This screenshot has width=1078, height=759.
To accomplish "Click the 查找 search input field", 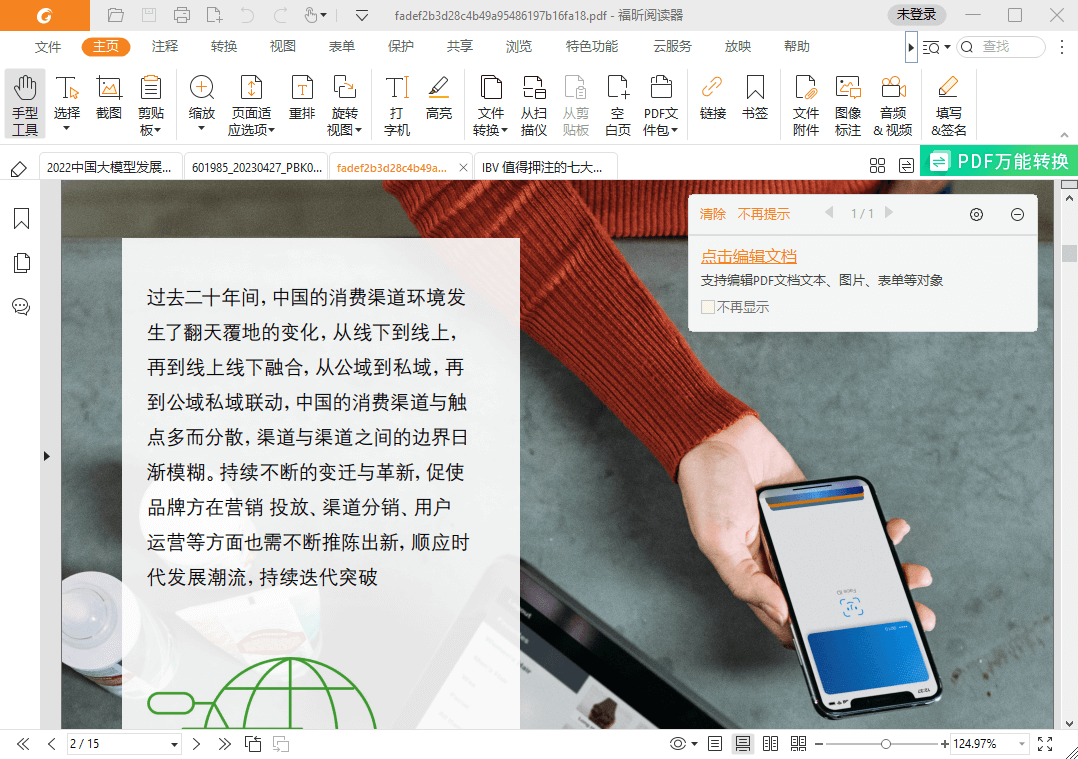I will pos(1002,47).
